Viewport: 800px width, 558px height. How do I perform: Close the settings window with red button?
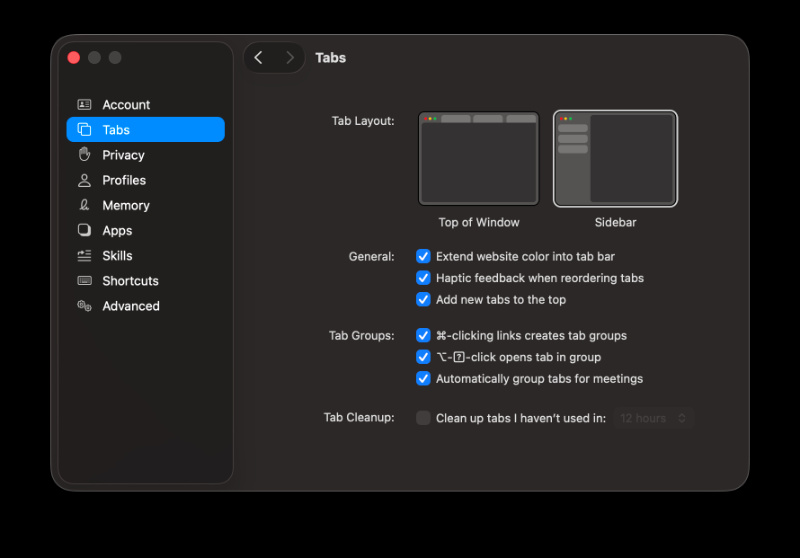[x=73, y=58]
